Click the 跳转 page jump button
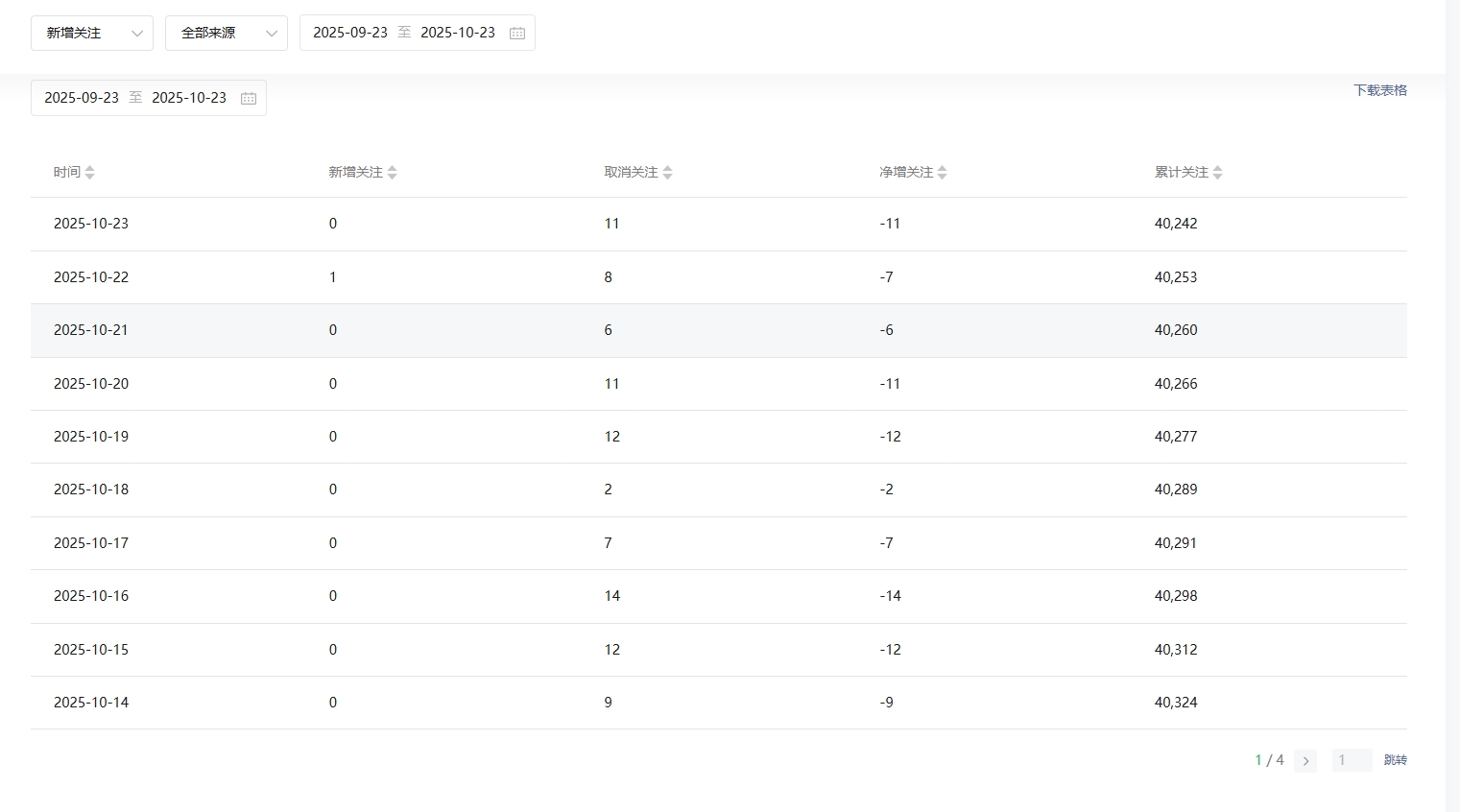 click(x=1395, y=760)
